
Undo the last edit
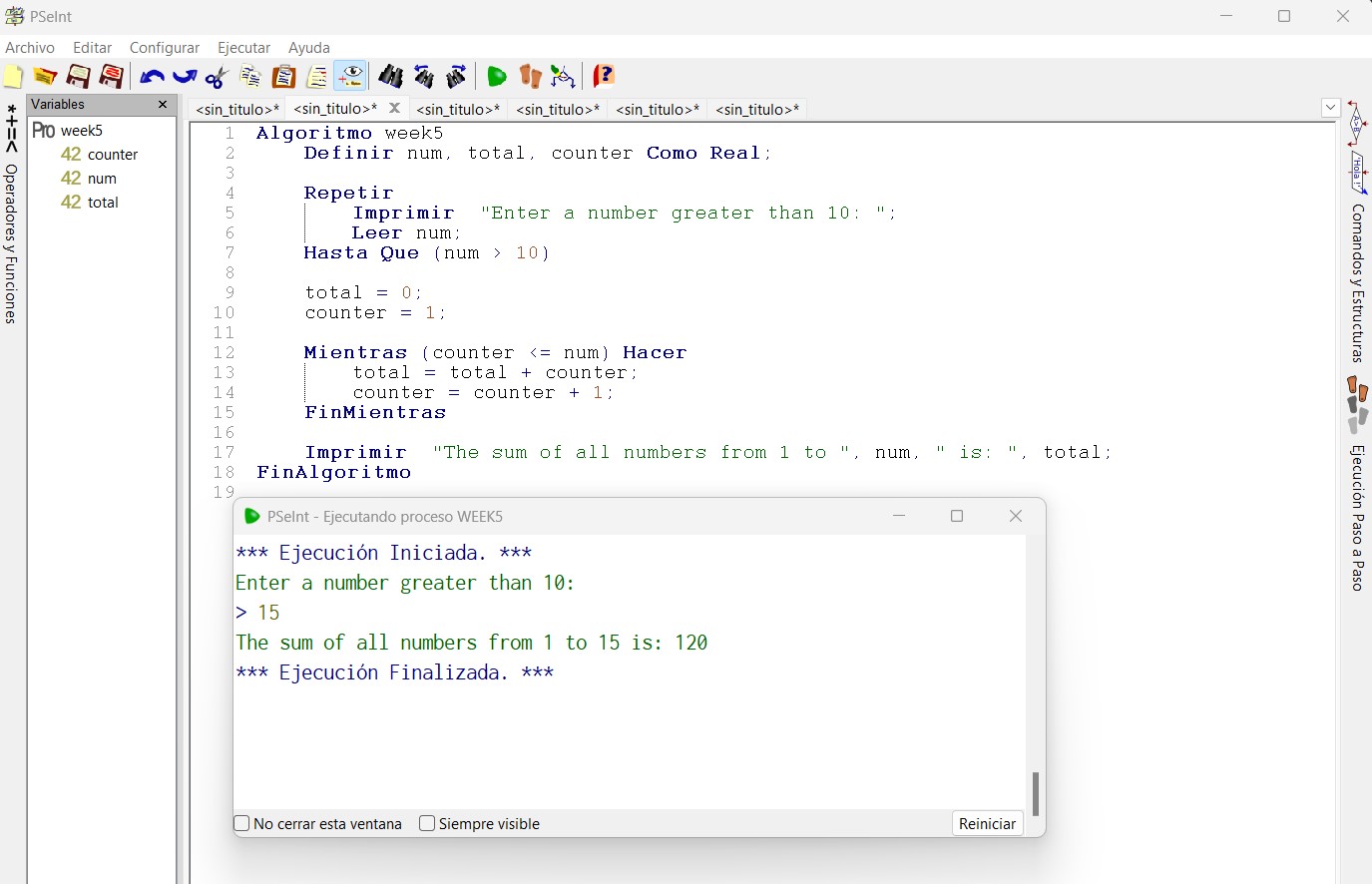152,77
